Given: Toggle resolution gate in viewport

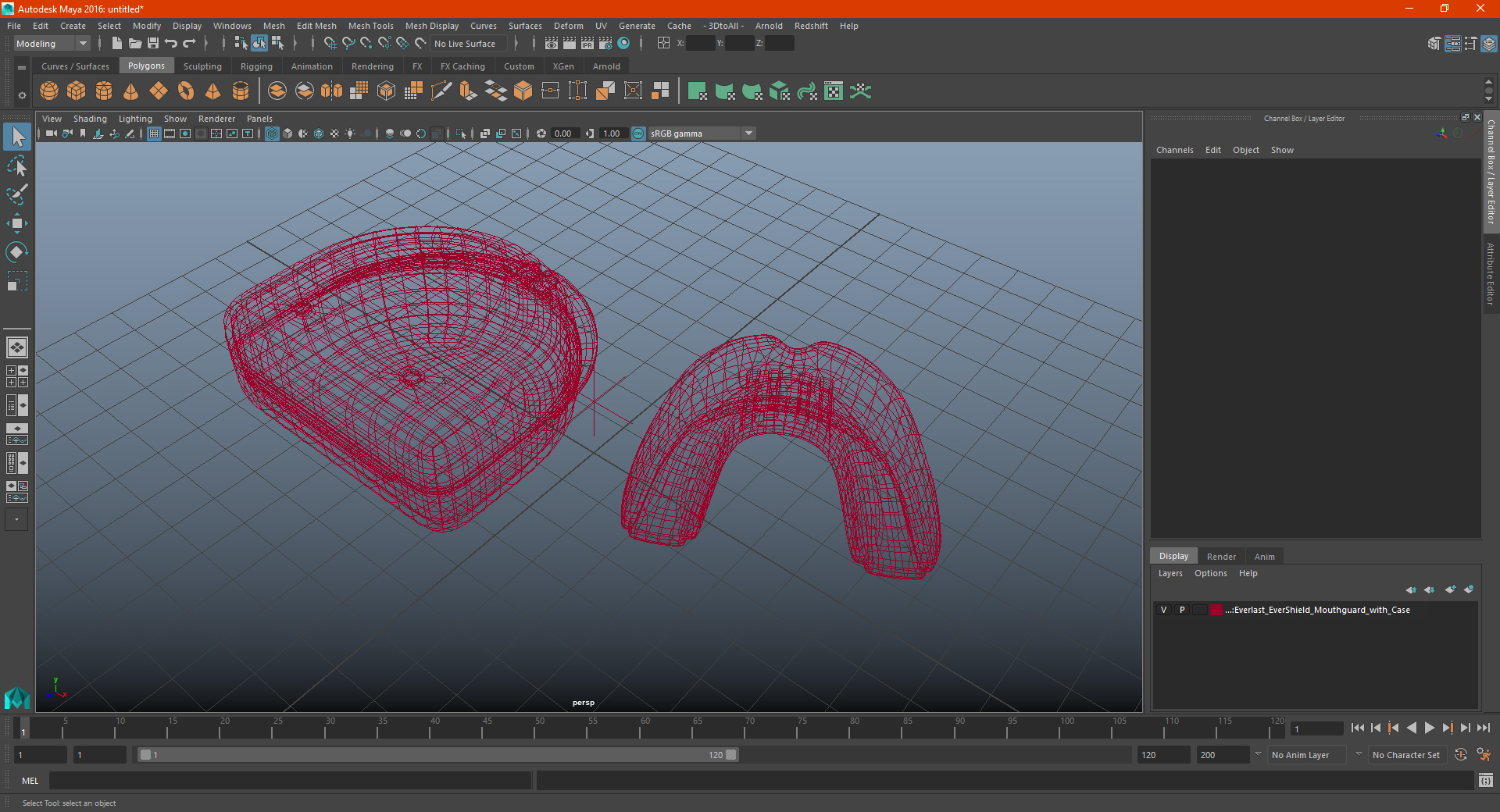Looking at the screenshot, I should (x=185, y=134).
